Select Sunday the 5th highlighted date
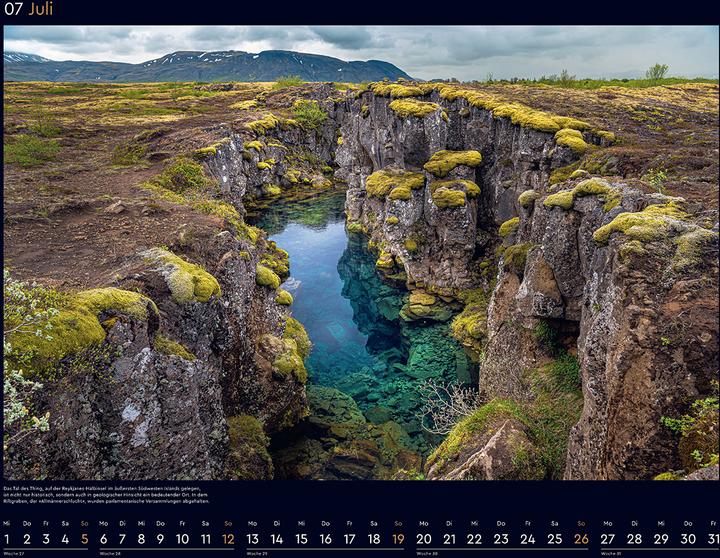The height and width of the screenshot is (558, 720). click(84, 538)
